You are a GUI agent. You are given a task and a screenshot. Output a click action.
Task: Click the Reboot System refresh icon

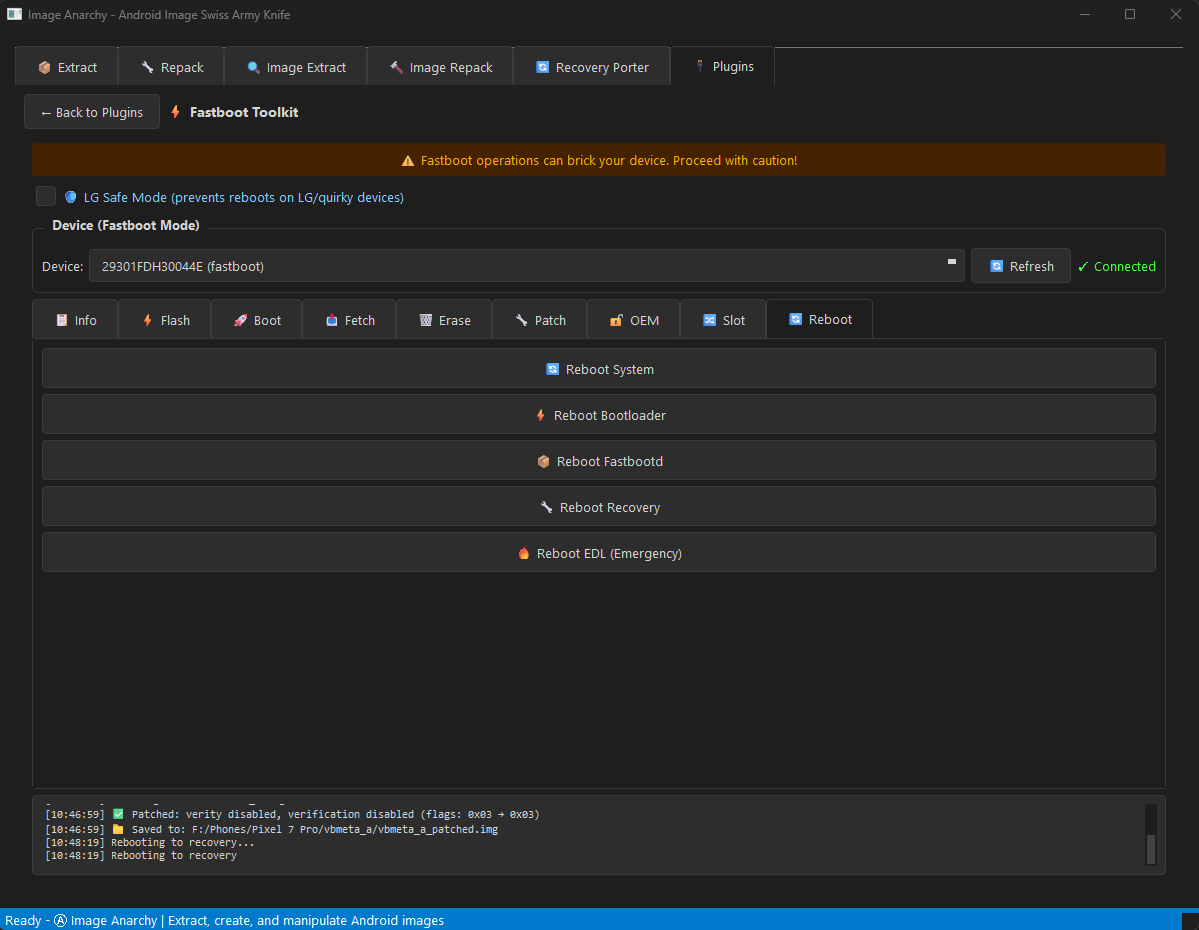click(552, 369)
